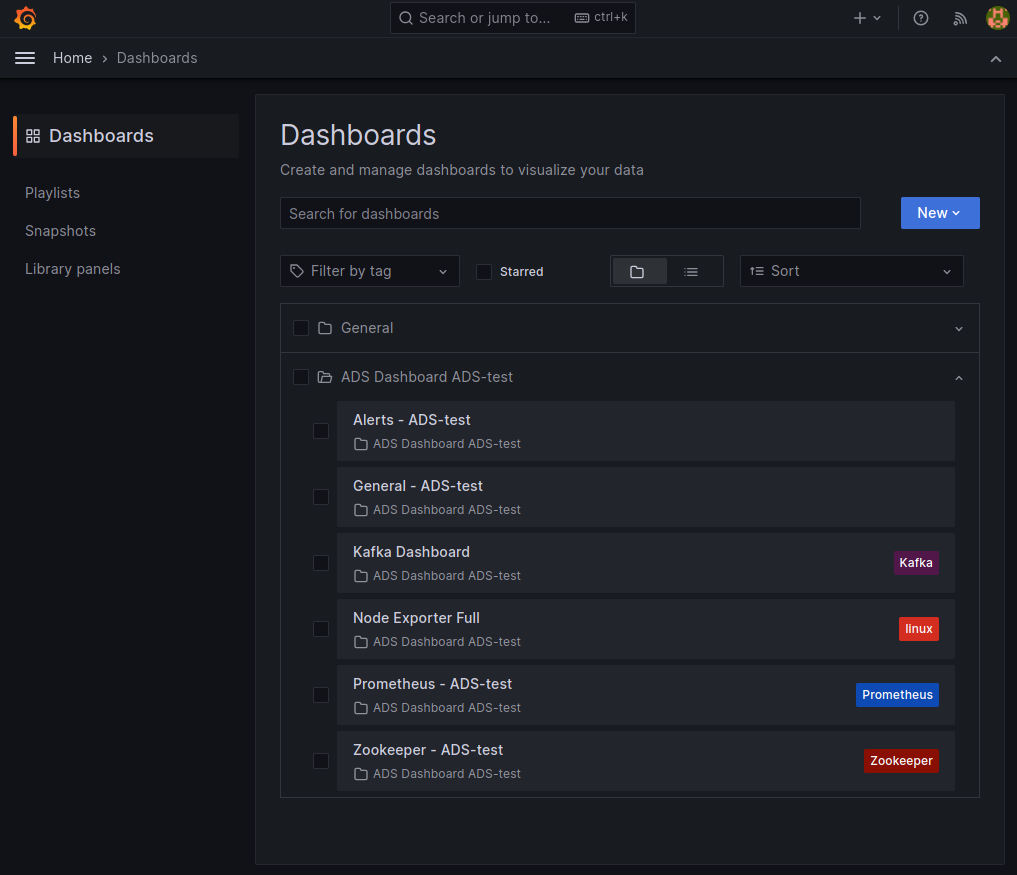Click the Grafana logo icon
This screenshot has height=875, width=1017.
(25, 18)
